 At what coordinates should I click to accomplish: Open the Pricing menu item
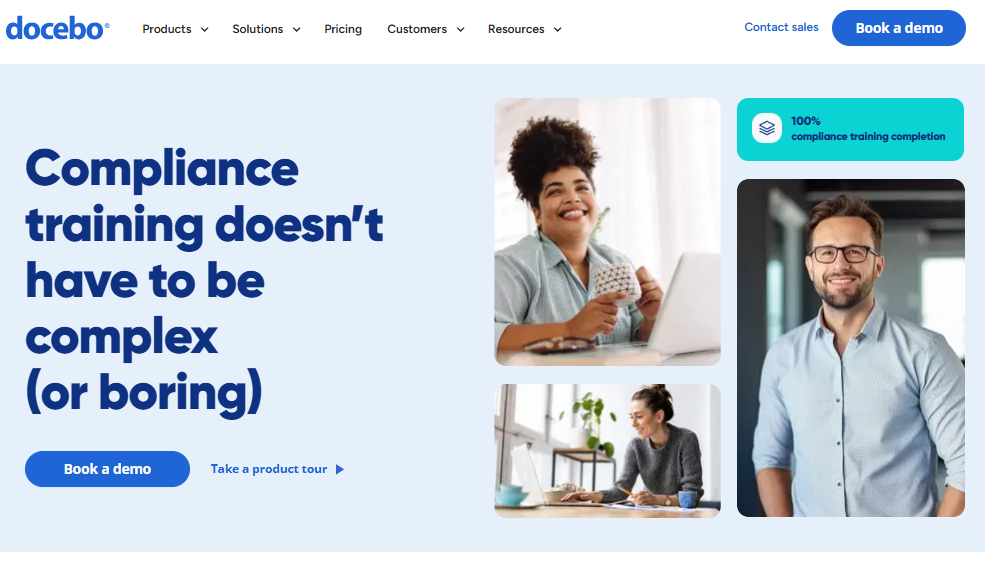[343, 29]
